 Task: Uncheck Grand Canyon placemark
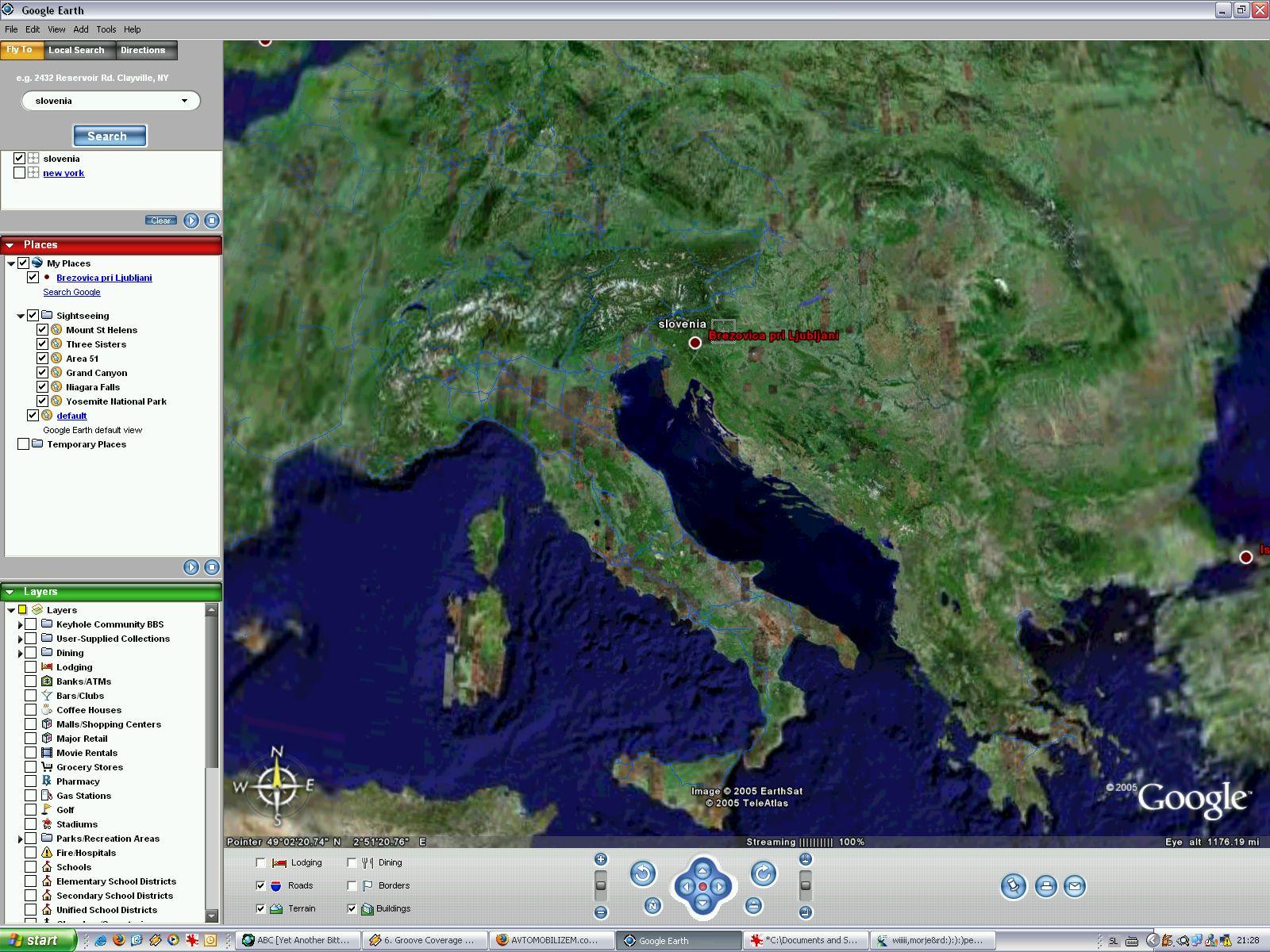coord(42,373)
